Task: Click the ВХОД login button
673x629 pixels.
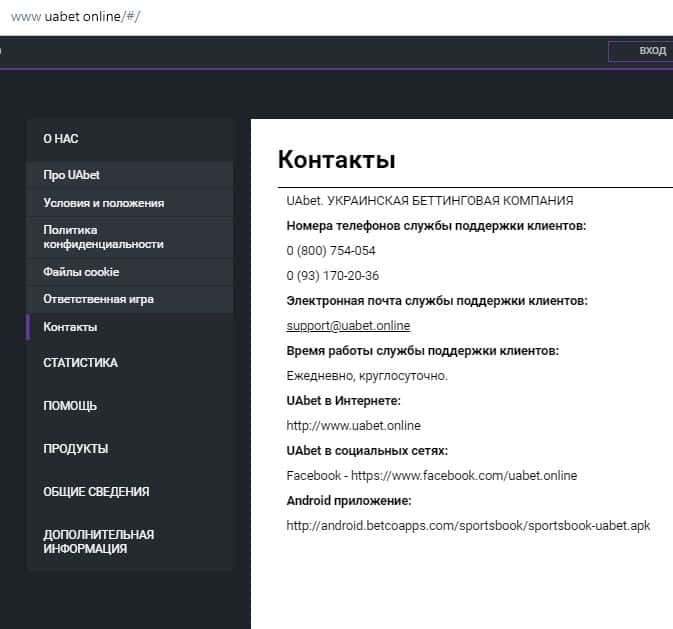Action: pyautogui.click(x=641, y=51)
